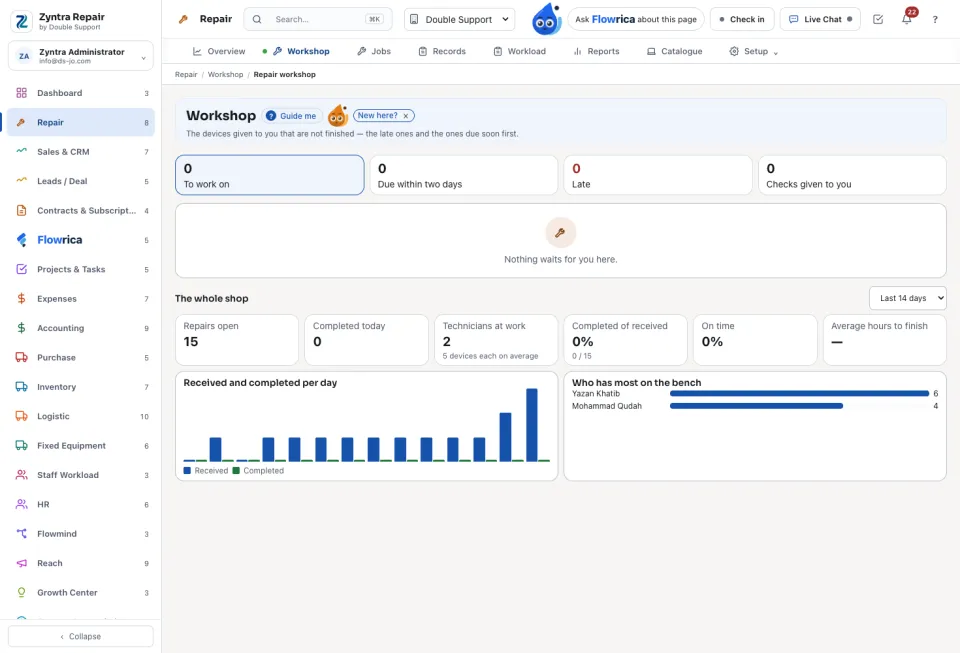This screenshot has width=960, height=653.
Task: Open Projects & Tasks module
Action: (81, 269)
